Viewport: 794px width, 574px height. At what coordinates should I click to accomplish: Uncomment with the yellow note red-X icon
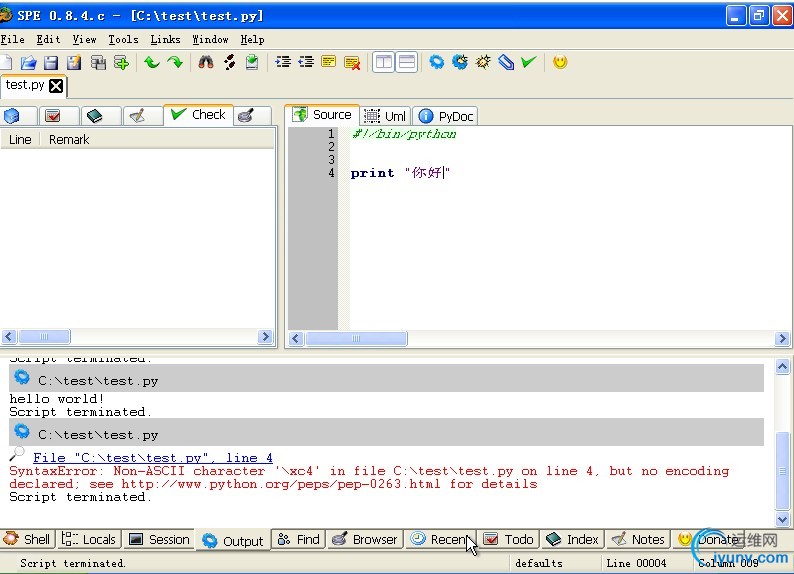[x=352, y=63]
